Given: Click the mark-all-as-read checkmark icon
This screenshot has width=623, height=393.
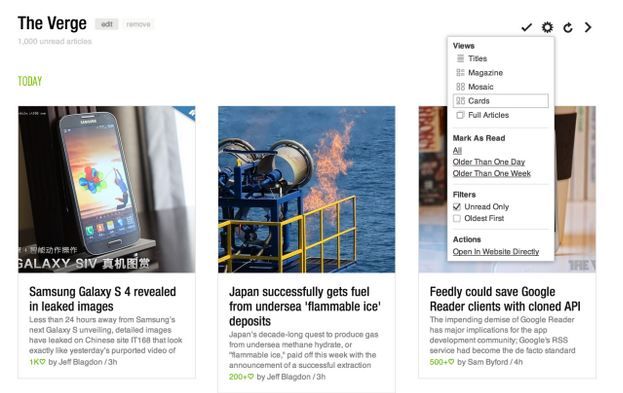Looking at the screenshot, I should click(x=526, y=27).
